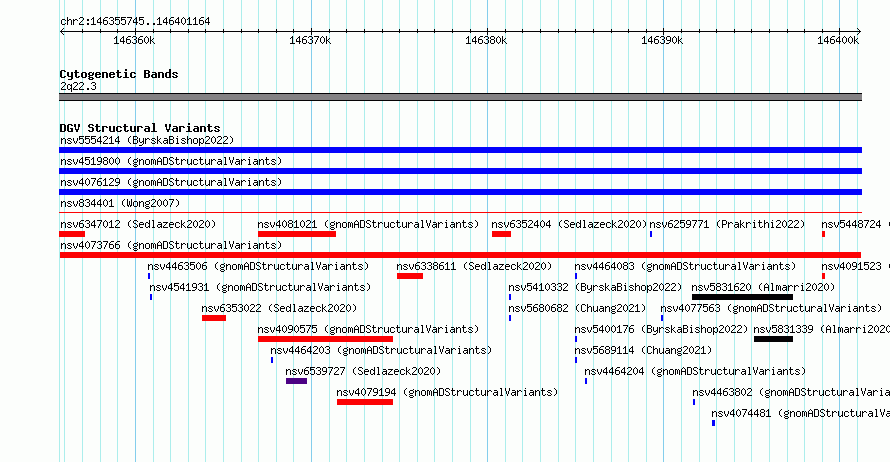This screenshot has height=462, width=890.
Task: Open the nsv4464083 variant label
Action: coord(685,266)
